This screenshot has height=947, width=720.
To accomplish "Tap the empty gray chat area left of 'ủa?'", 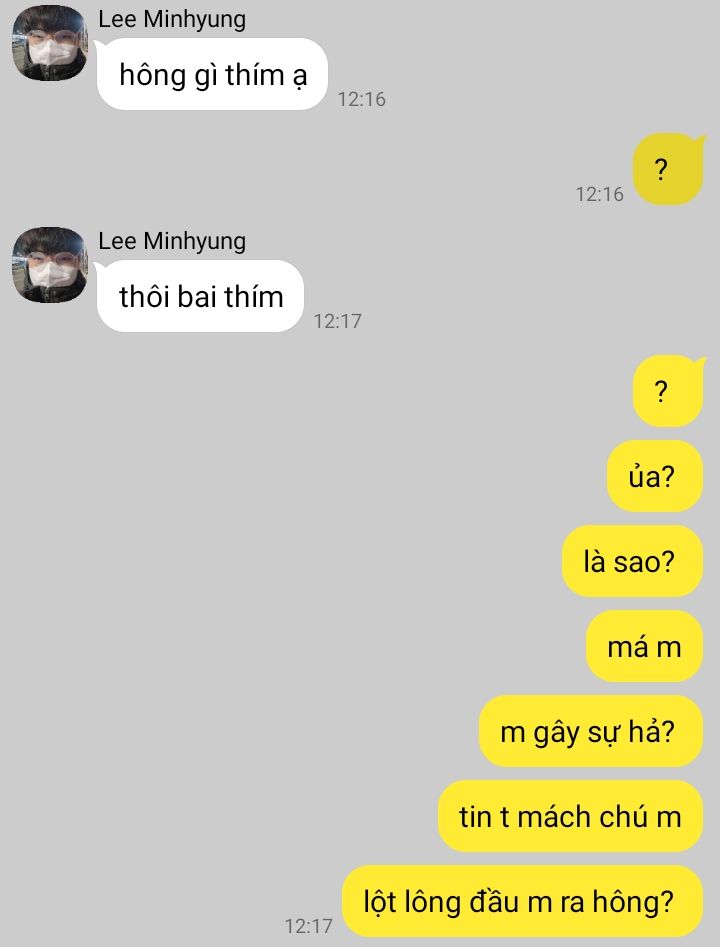I will (x=302, y=476).
